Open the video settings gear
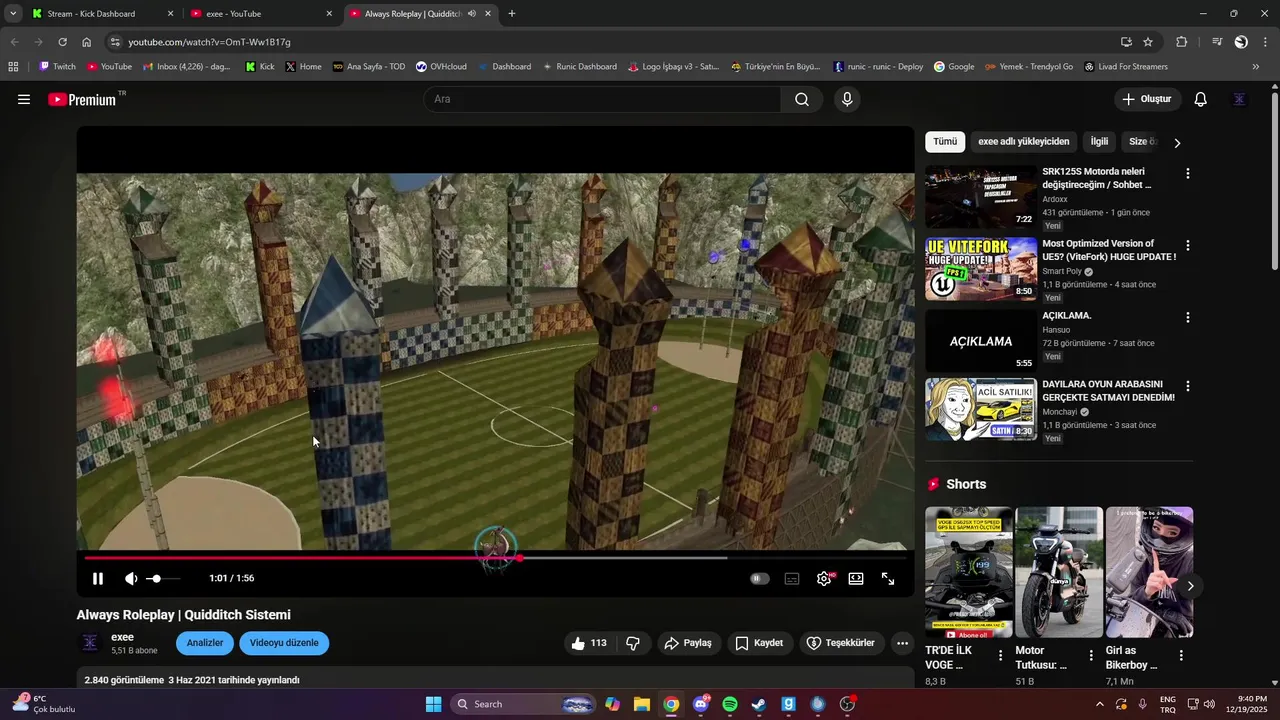 (x=824, y=578)
